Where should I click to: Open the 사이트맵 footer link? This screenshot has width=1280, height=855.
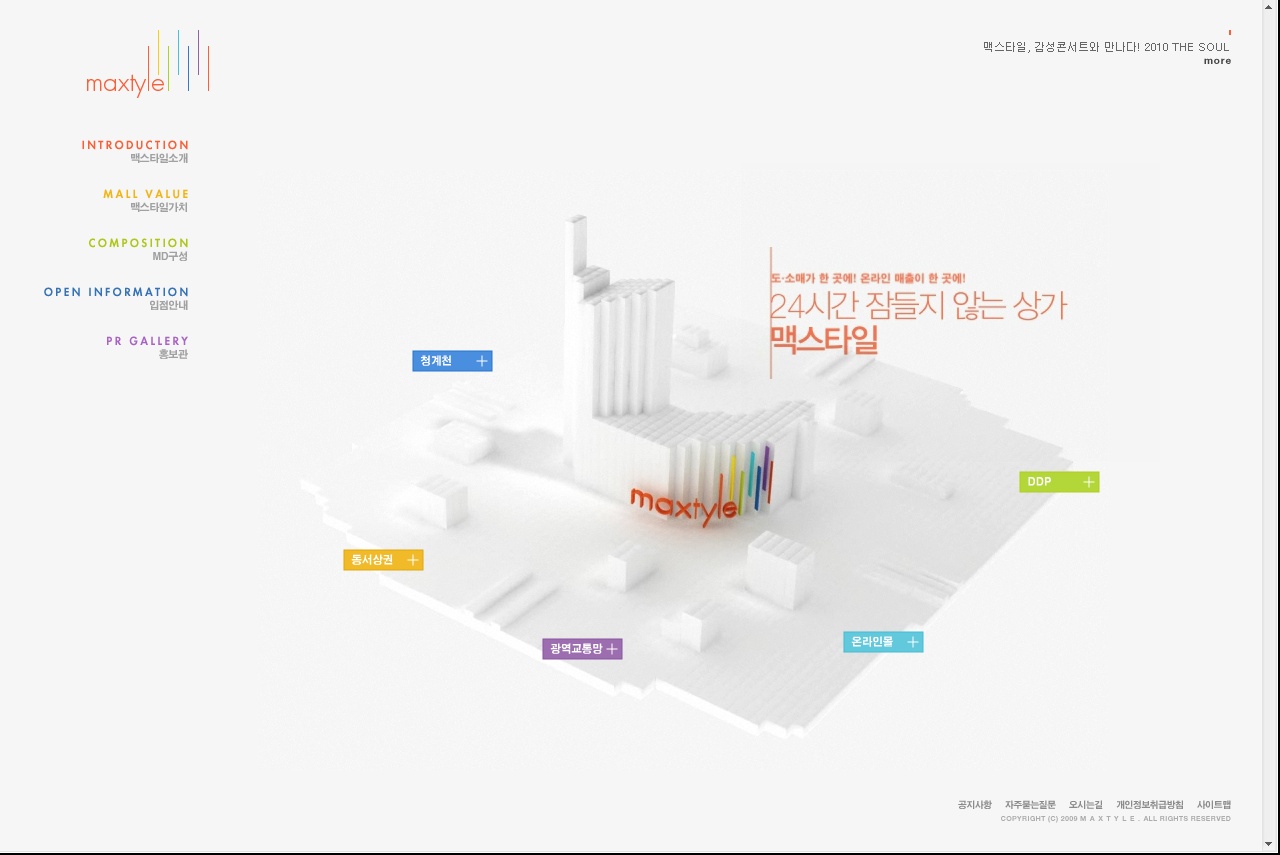tap(1214, 805)
